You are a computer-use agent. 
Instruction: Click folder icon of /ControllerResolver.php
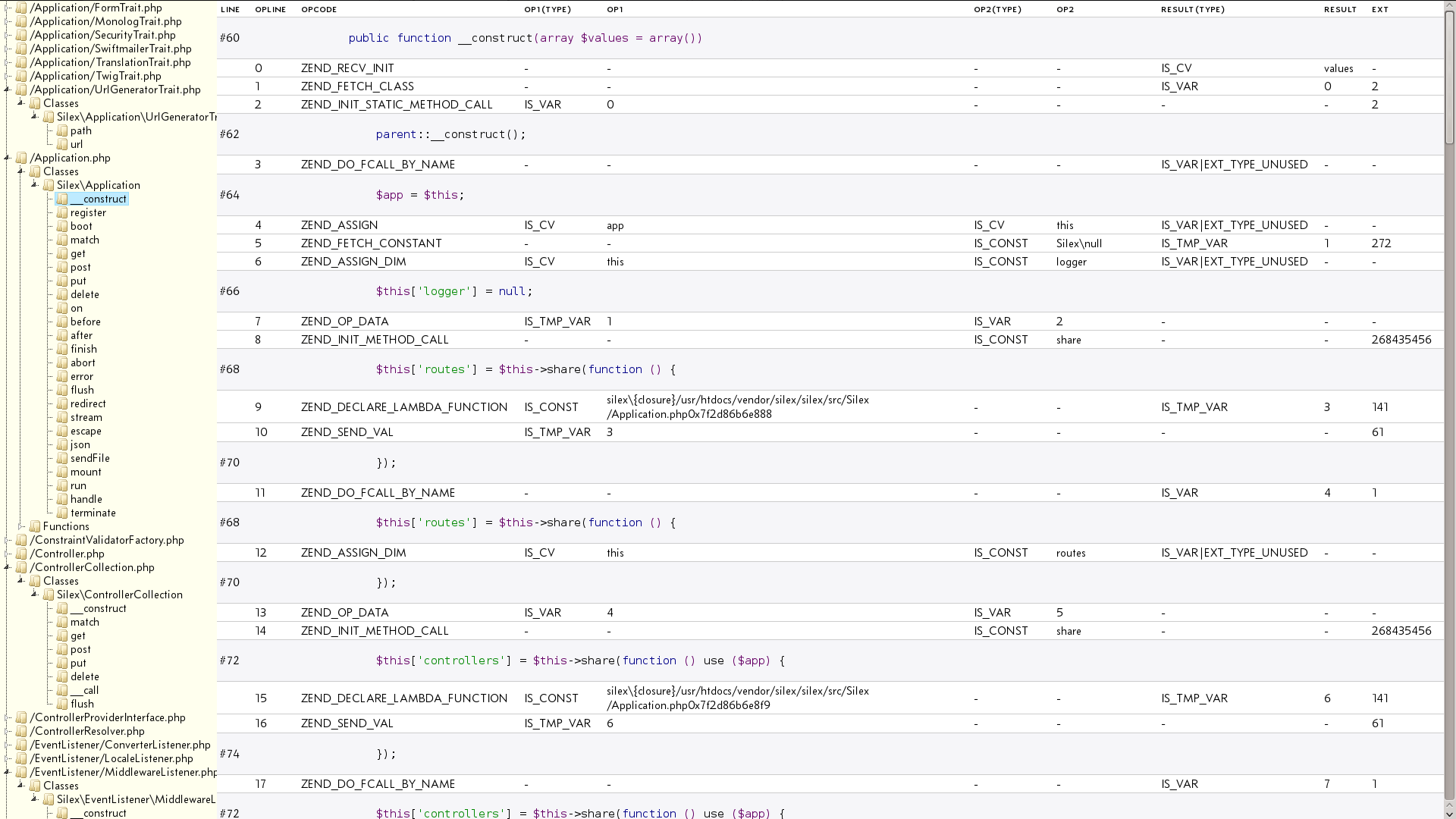[x=22, y=732]
